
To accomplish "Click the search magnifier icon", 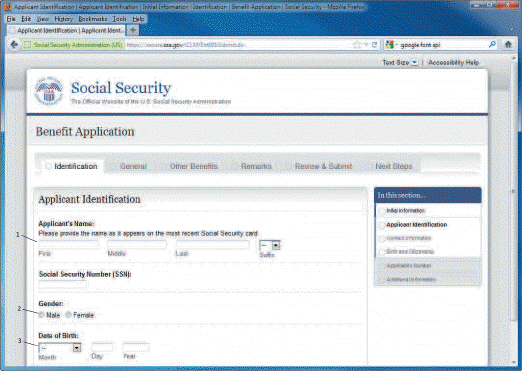I will (492, 44).
